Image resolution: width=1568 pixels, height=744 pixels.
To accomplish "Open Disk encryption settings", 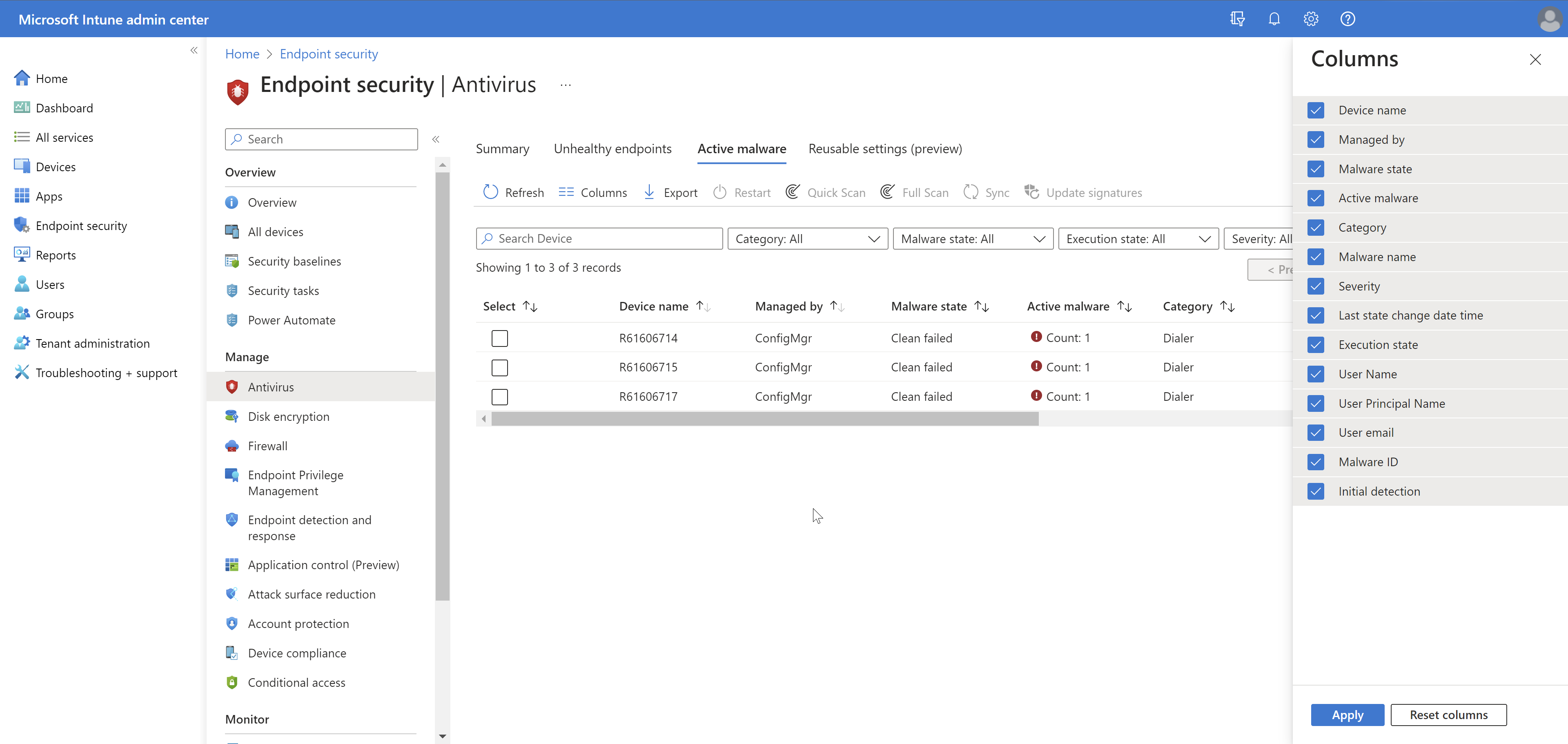I will point(287,416).
